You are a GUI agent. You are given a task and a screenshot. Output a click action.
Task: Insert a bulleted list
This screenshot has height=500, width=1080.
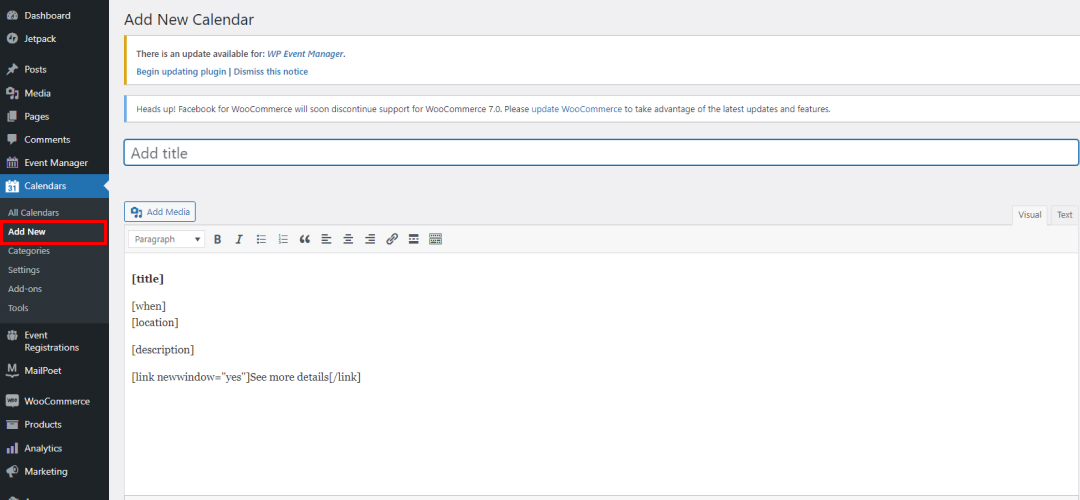(x=261, y=239)
